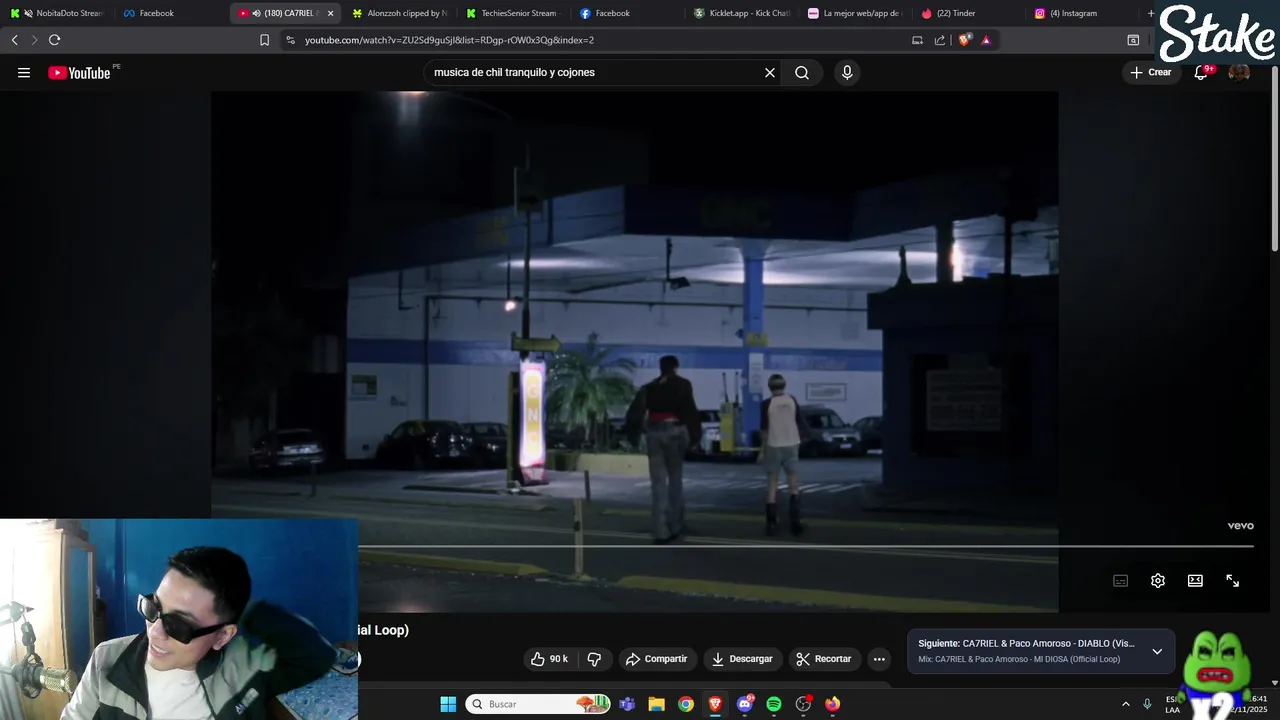1280x720 pixels.
Task: Switch to the La mejor web/app tab
Action: point(856,13)
